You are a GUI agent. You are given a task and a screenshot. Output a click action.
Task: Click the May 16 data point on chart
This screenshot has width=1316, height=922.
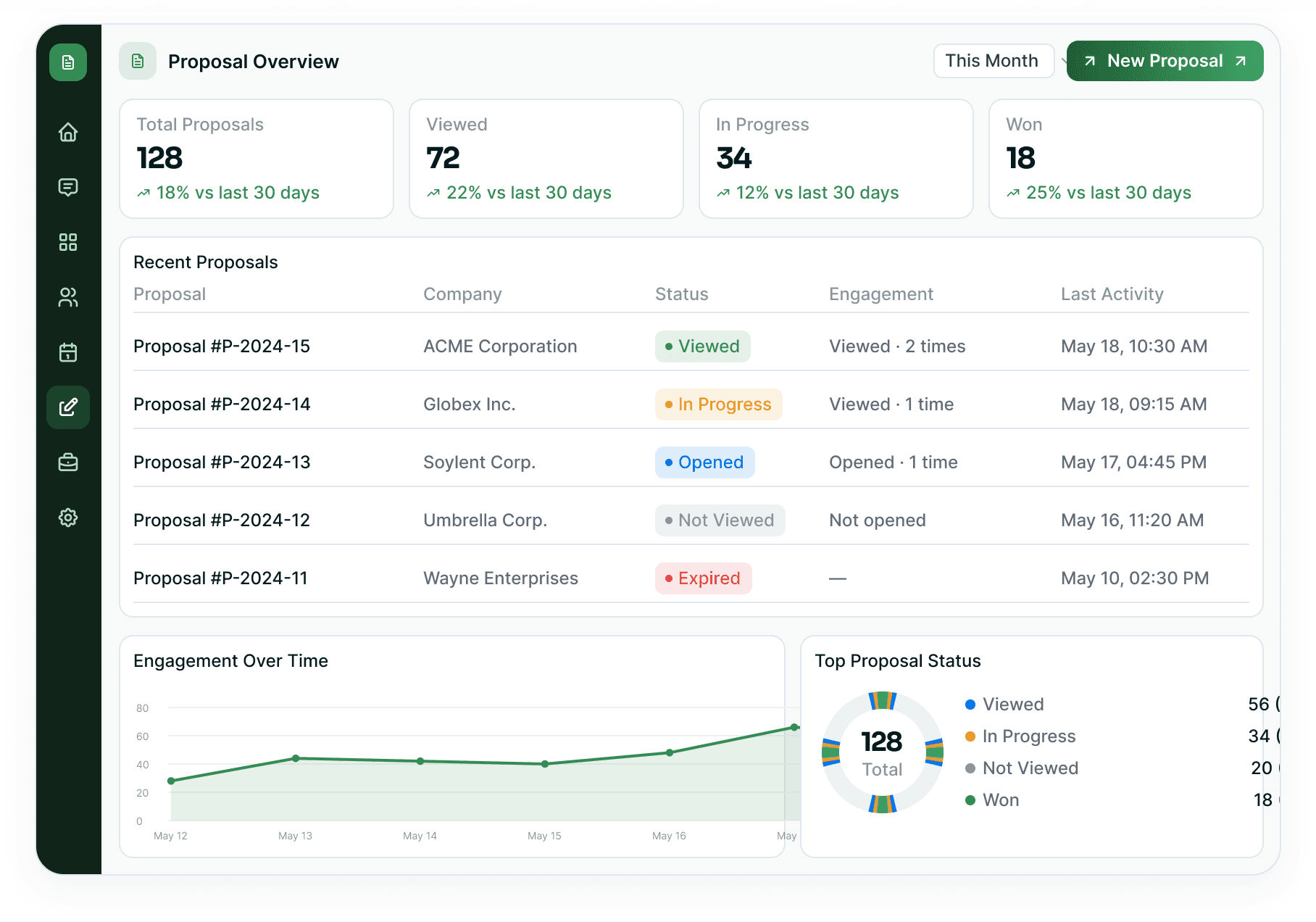click(x=670, y=752)
